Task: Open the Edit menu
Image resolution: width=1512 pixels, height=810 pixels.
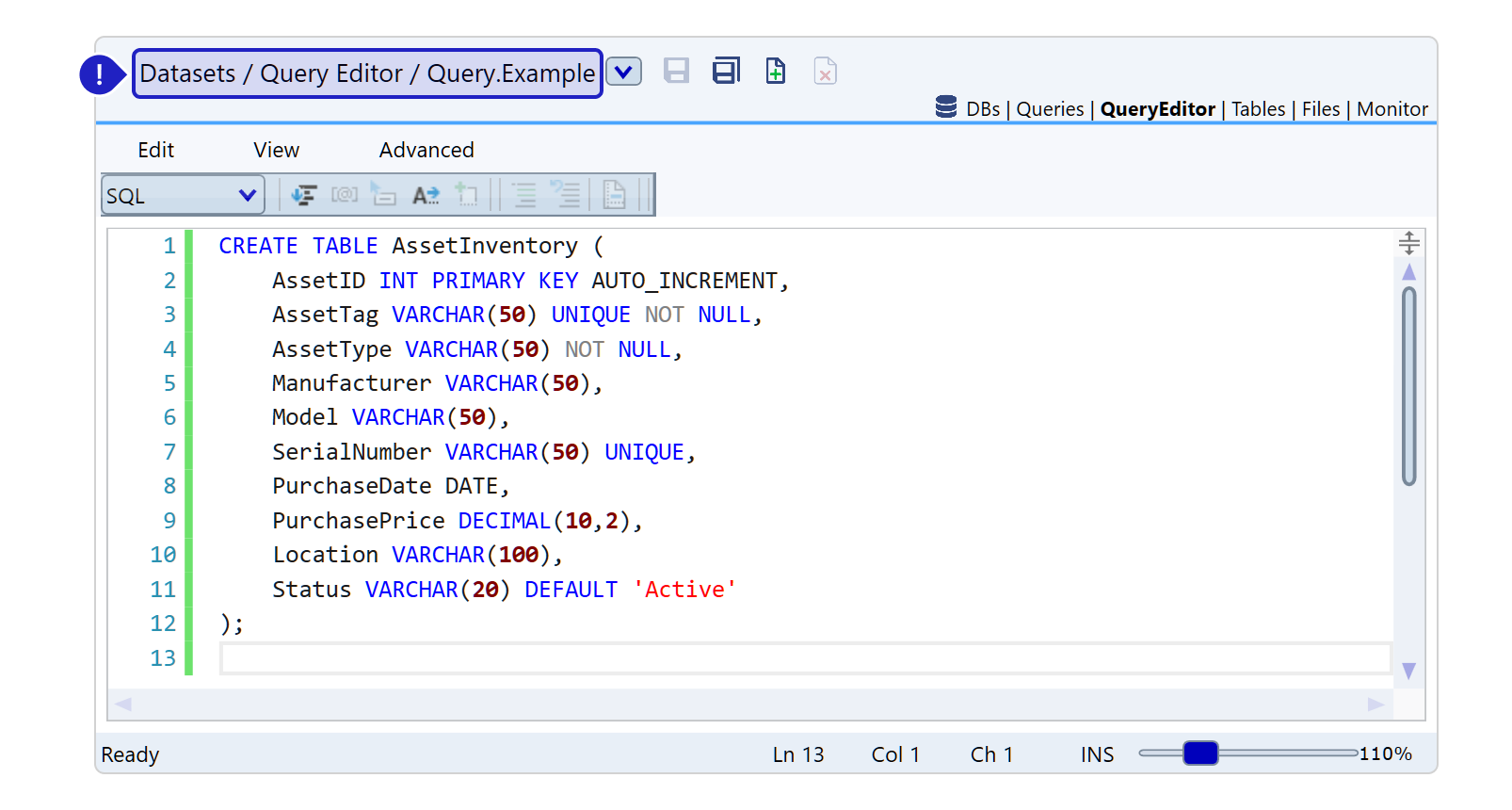Action: pos(156,150)
